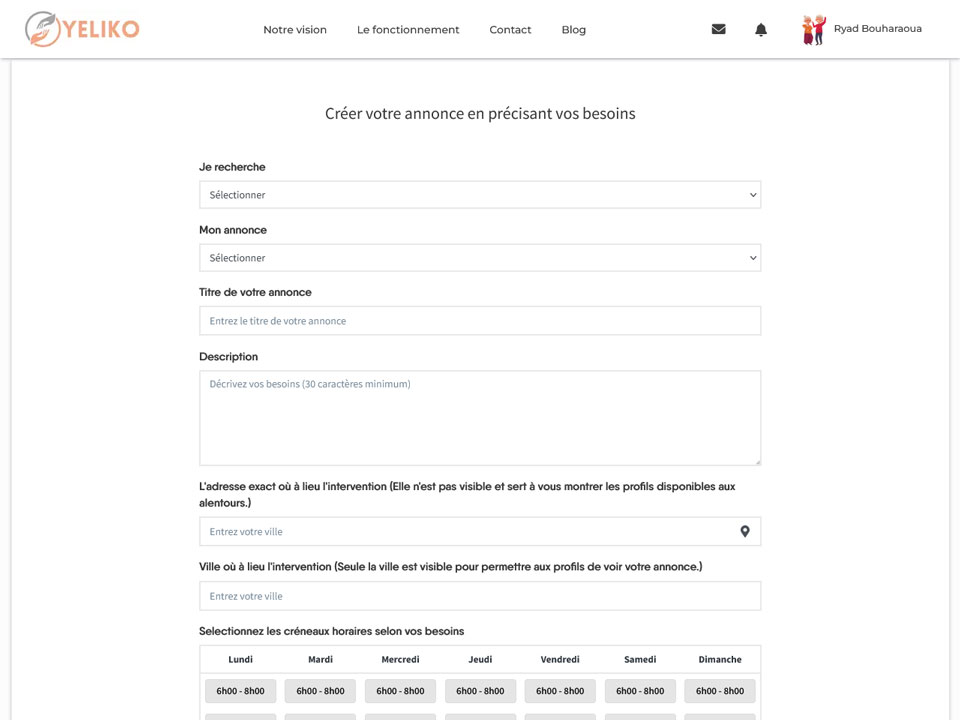Click the Ryad Bouharaoua profile name
960x720 pixels.
click(x=878, y=29)
